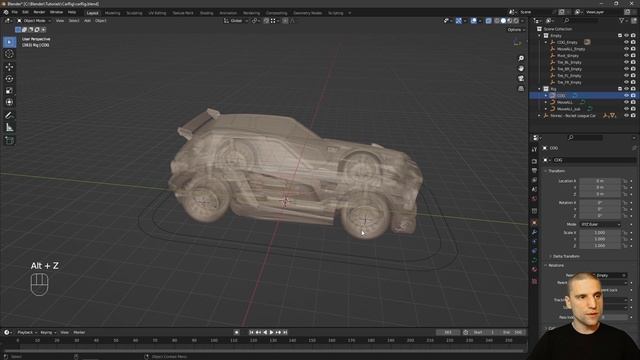Click the Options button in viewport
This screenshot has width=640, height=360.
point(516,30)
